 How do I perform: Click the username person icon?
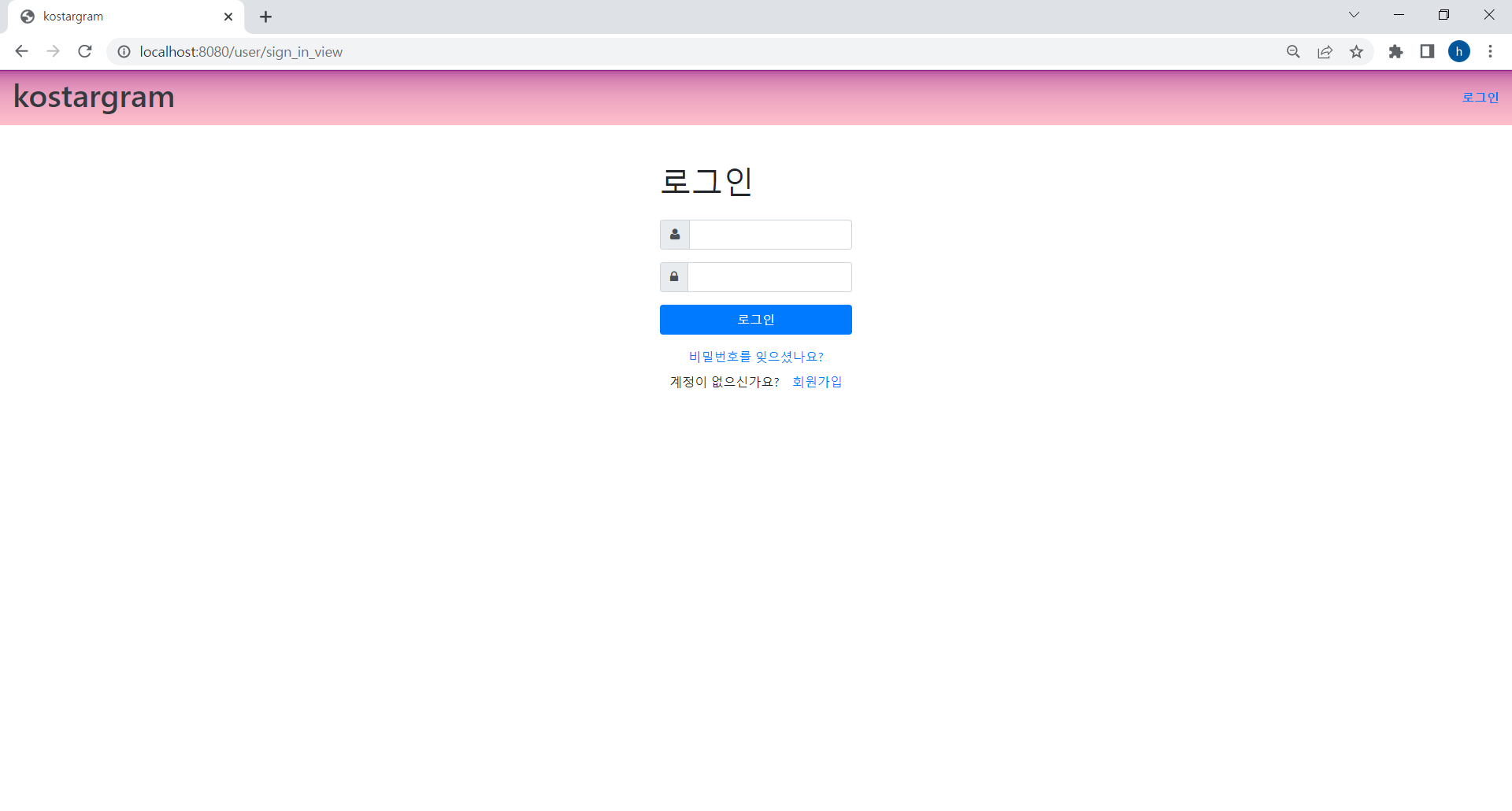click(x=674, y=234)
